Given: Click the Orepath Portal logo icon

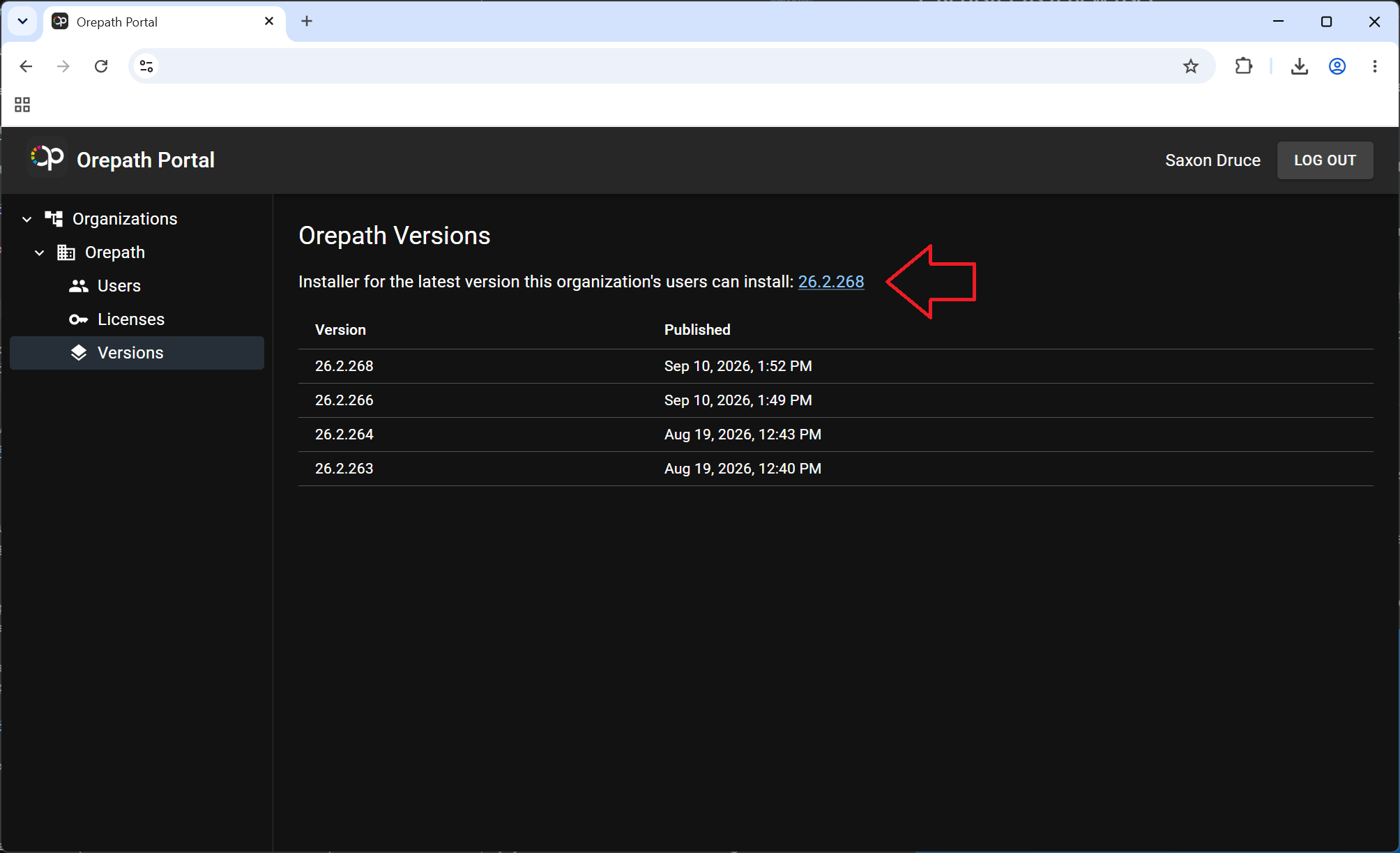Looking at the screenshot, I should coord(47,159).
